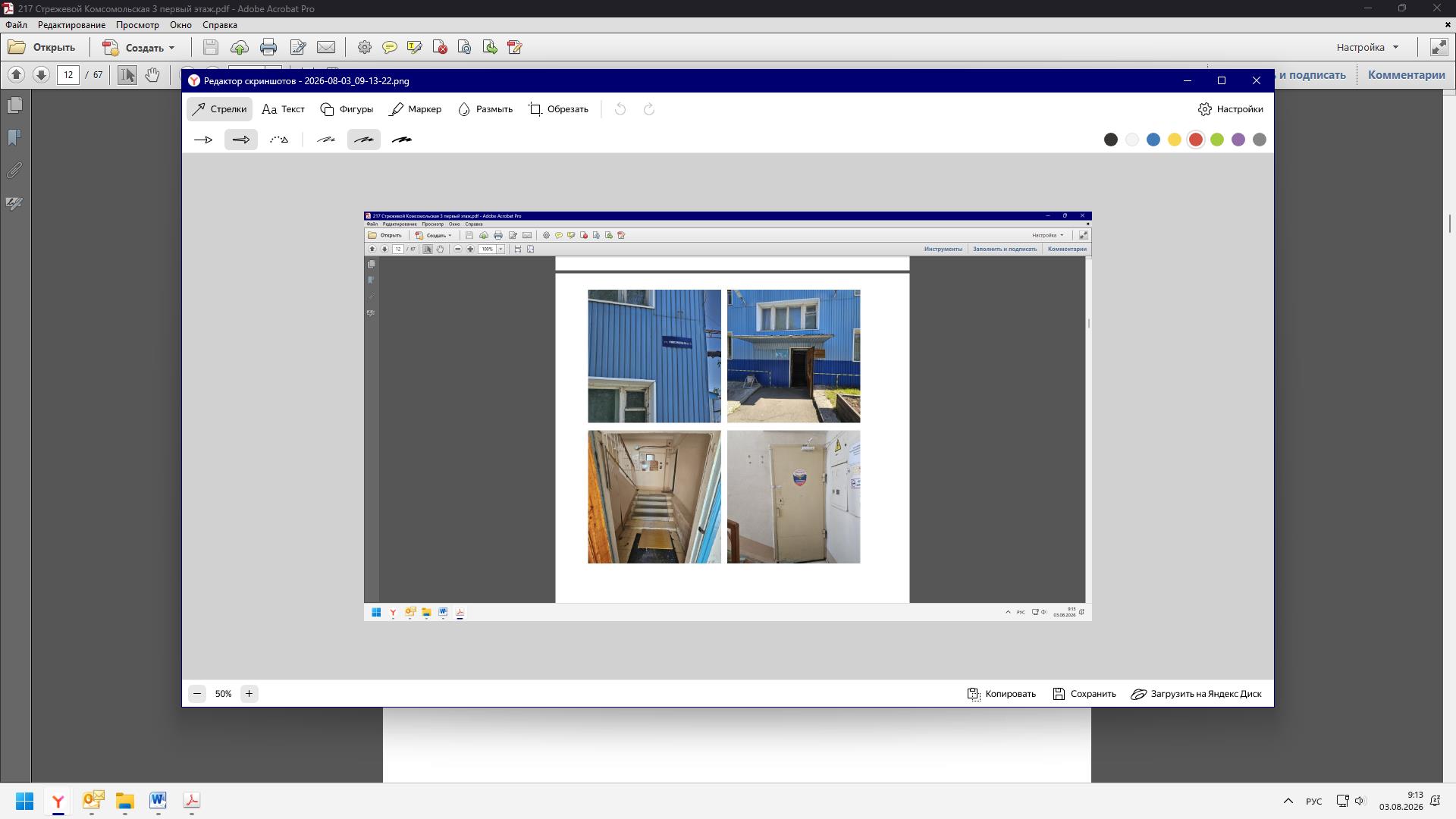Viewport: 1456px width, 819px height.
Task: Choose the thin arrow style
Action: [x=203, y=140]
